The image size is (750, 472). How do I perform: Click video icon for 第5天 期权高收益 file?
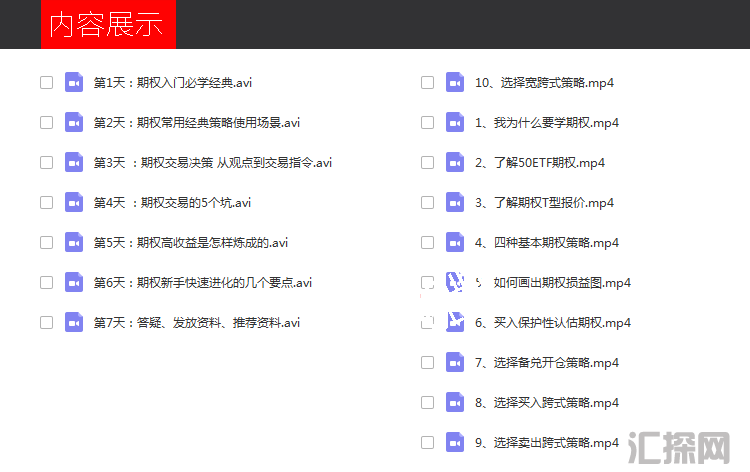73,242
